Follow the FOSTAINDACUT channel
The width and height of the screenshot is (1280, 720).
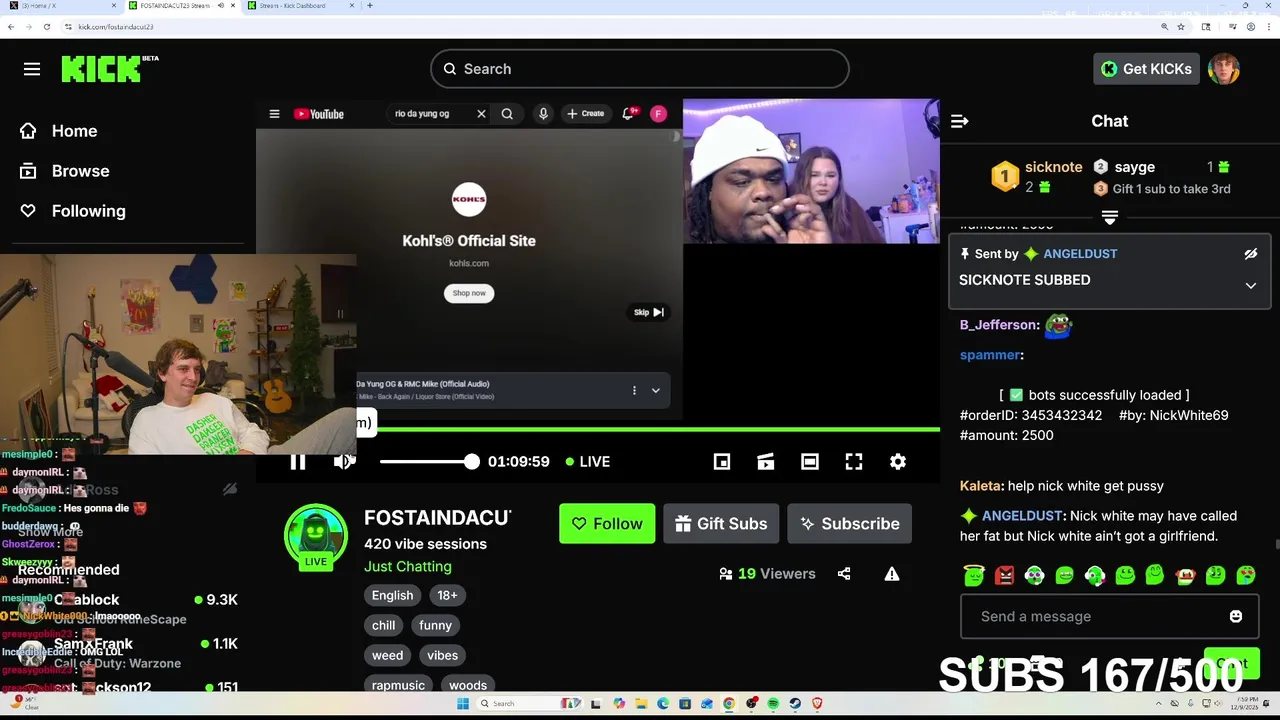(x=607, y=524)
